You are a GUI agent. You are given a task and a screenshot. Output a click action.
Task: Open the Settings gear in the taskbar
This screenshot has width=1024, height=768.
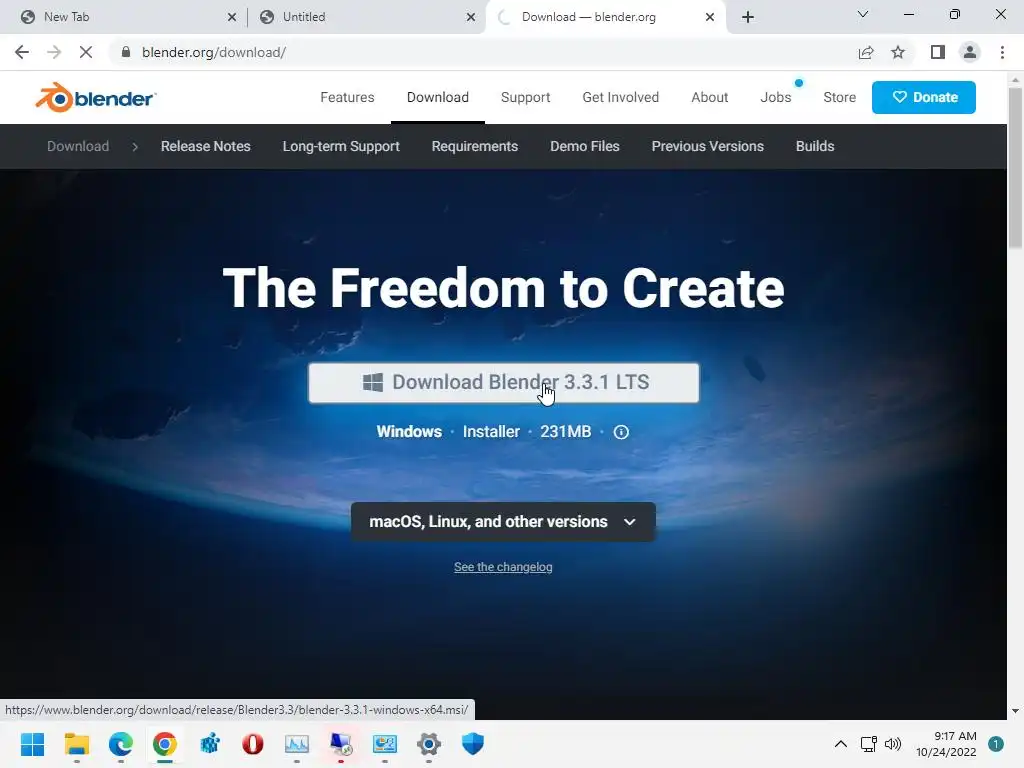[428, 744]
